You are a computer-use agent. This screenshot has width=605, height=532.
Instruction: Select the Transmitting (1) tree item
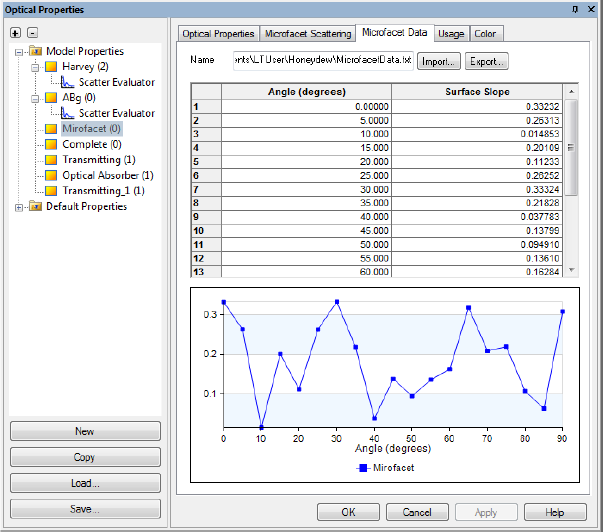pos(99,160)
